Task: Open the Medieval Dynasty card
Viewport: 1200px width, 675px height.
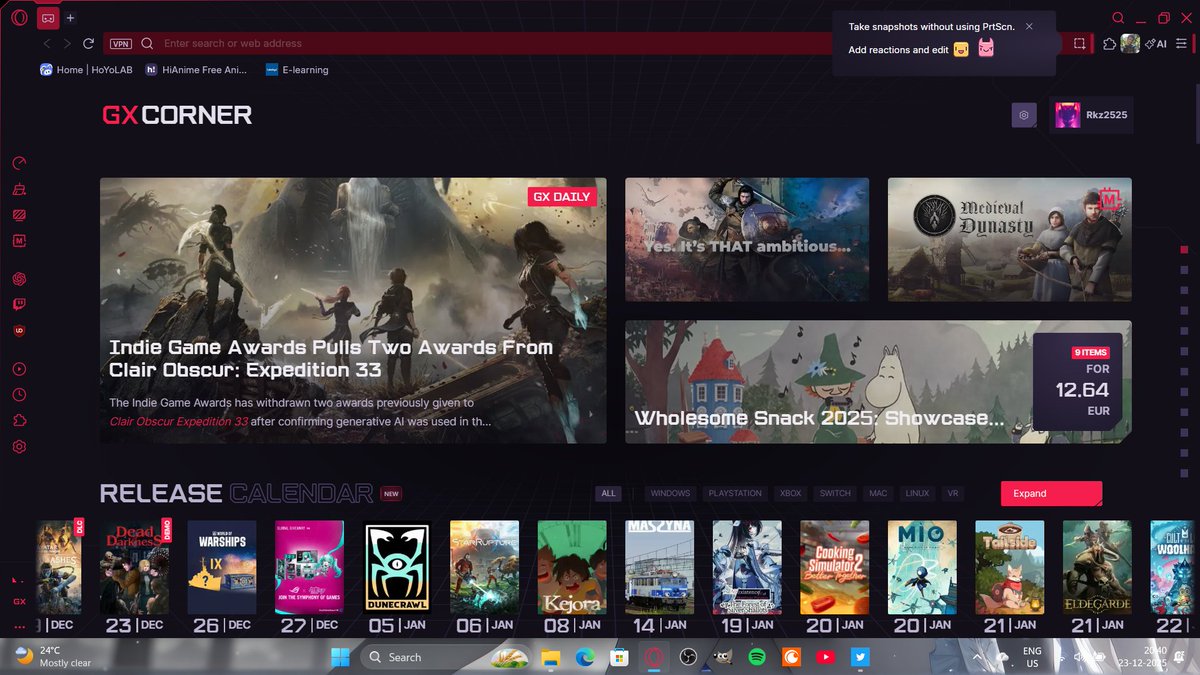Action: point(1010,240)
